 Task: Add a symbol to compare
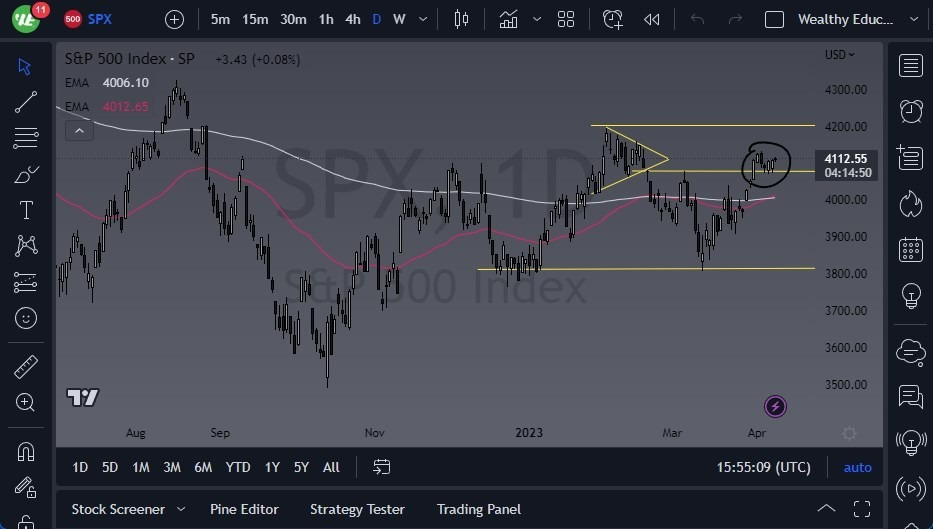[x=174, y=20]
